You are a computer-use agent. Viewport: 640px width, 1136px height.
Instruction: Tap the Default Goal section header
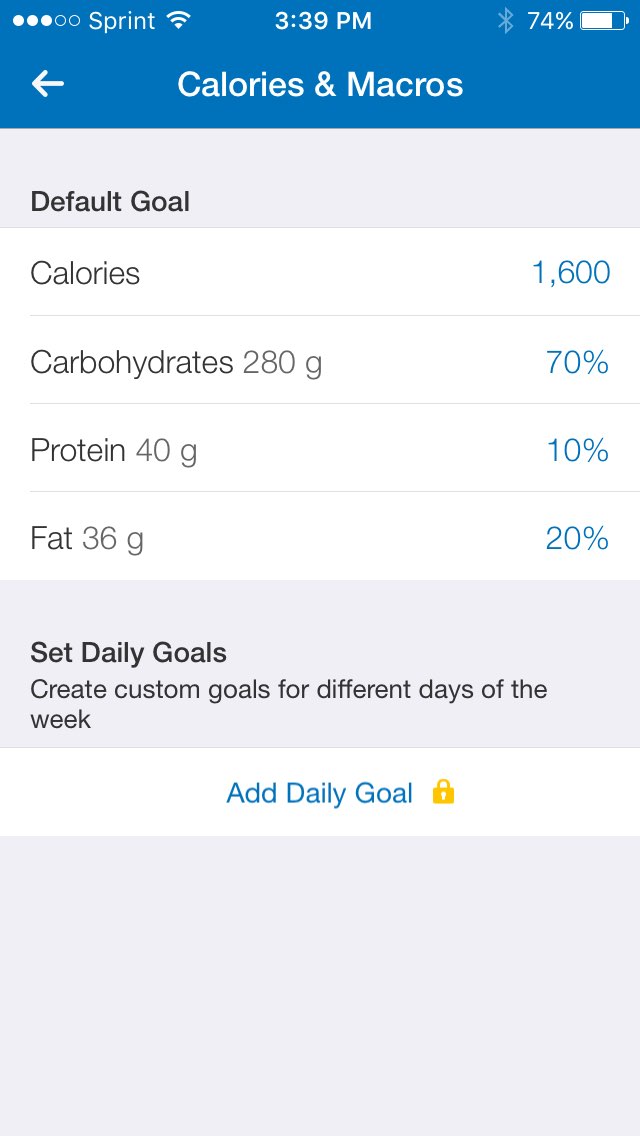[x=110, y=201]
